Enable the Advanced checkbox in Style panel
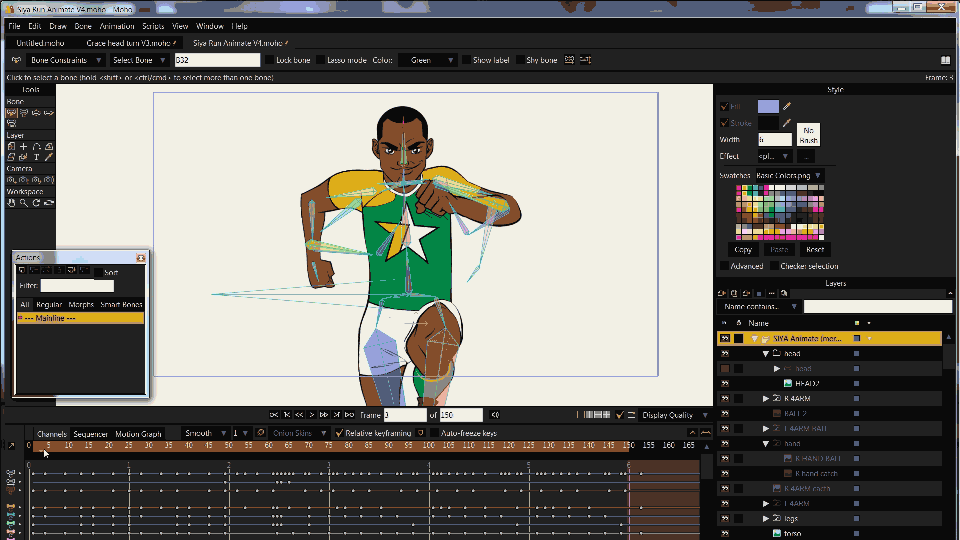960x540 pixels. click(724, 266)
